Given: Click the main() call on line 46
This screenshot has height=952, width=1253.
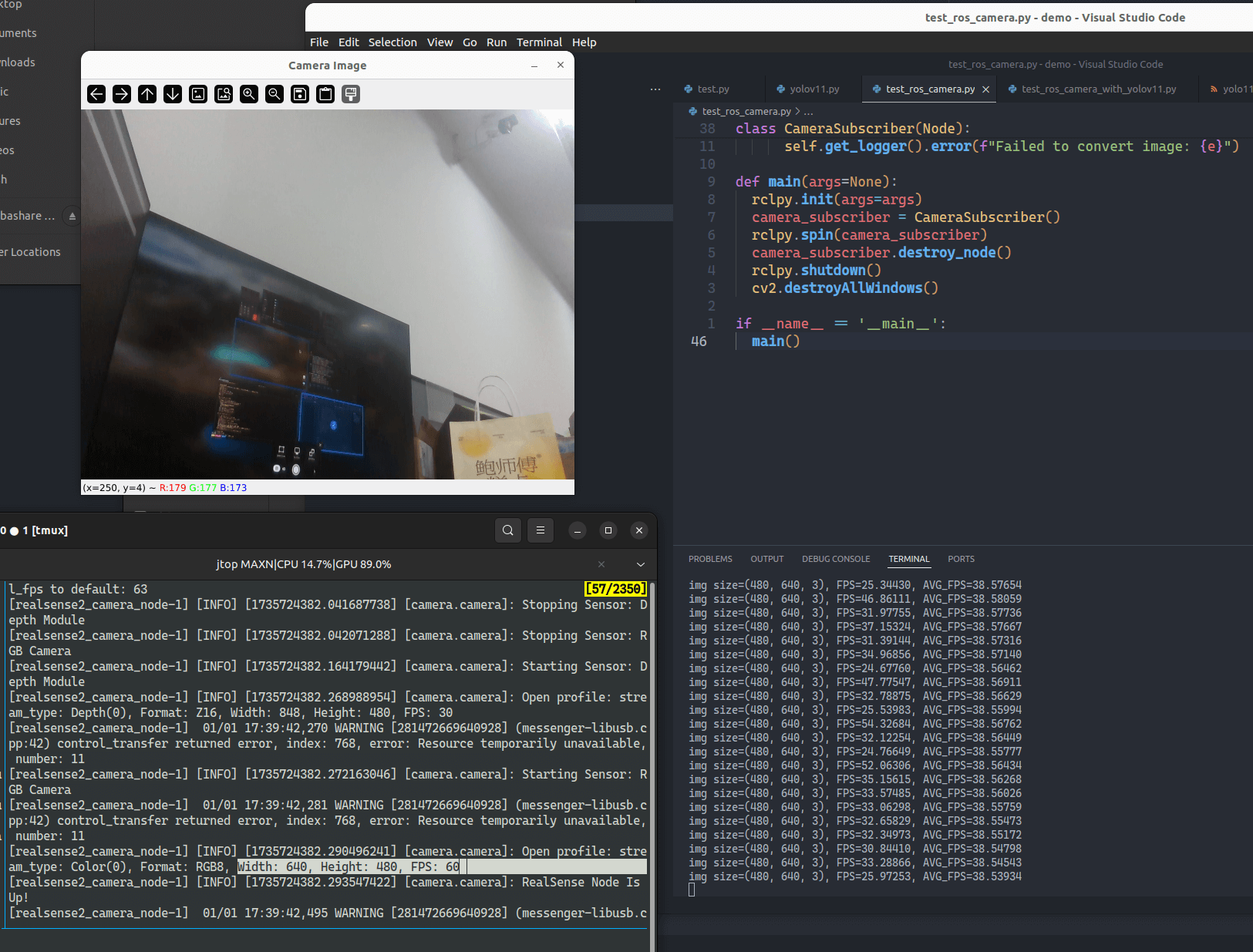Looking at the screenshot, I should tap(776, 341).
